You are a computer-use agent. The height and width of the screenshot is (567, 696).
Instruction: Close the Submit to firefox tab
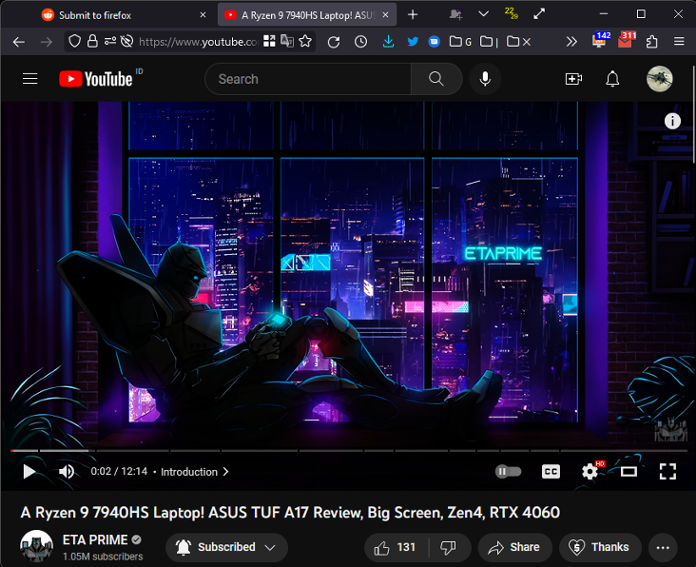click(203, 15)
